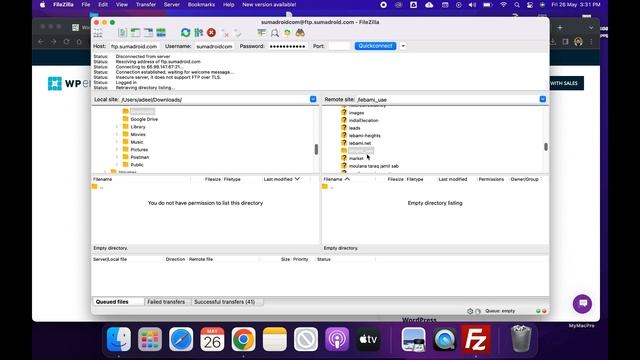640x360 pixels.
Task: Open the purple chat bubble in browser
Action: [x=582, y=304]
